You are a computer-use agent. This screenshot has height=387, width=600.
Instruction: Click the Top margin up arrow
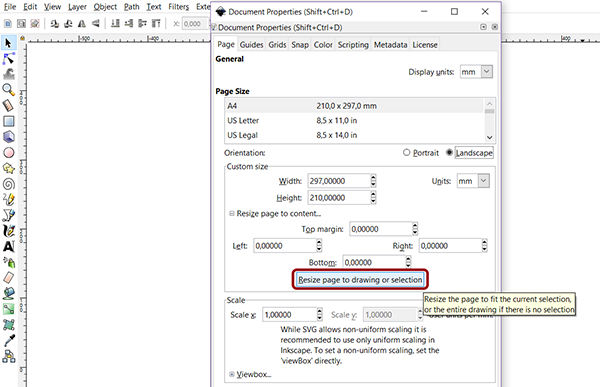415,226
